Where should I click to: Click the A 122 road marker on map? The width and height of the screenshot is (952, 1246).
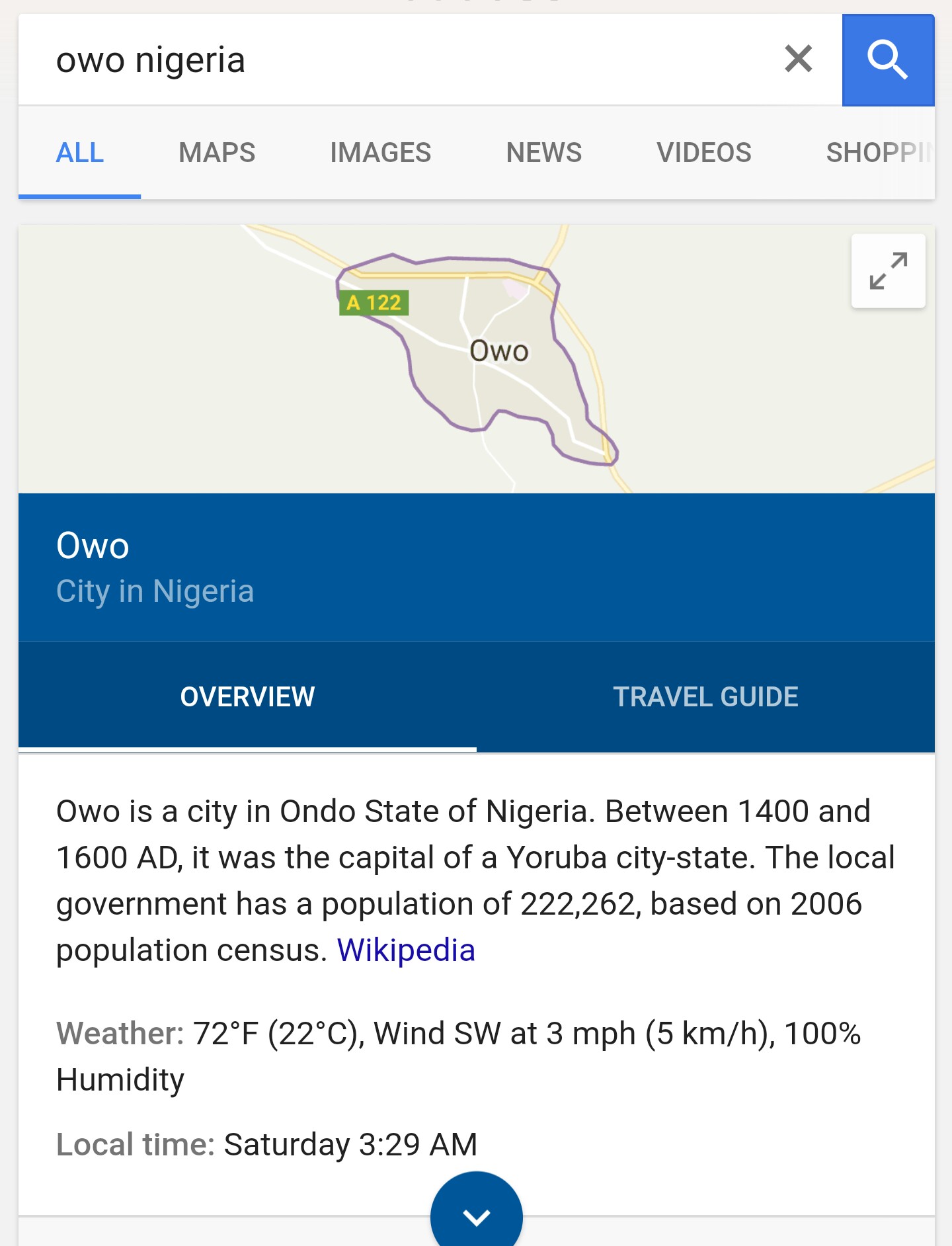(x=374, y=303)
